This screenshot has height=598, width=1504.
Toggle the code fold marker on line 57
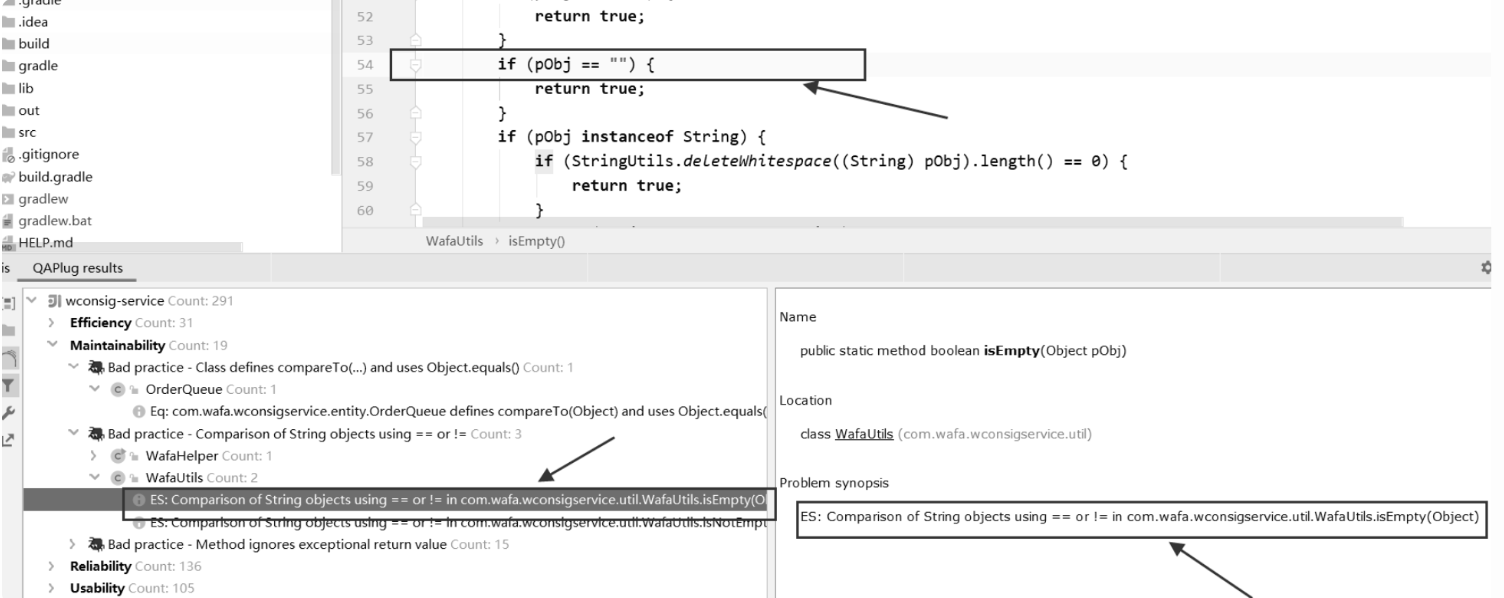(x=415, y=136)
